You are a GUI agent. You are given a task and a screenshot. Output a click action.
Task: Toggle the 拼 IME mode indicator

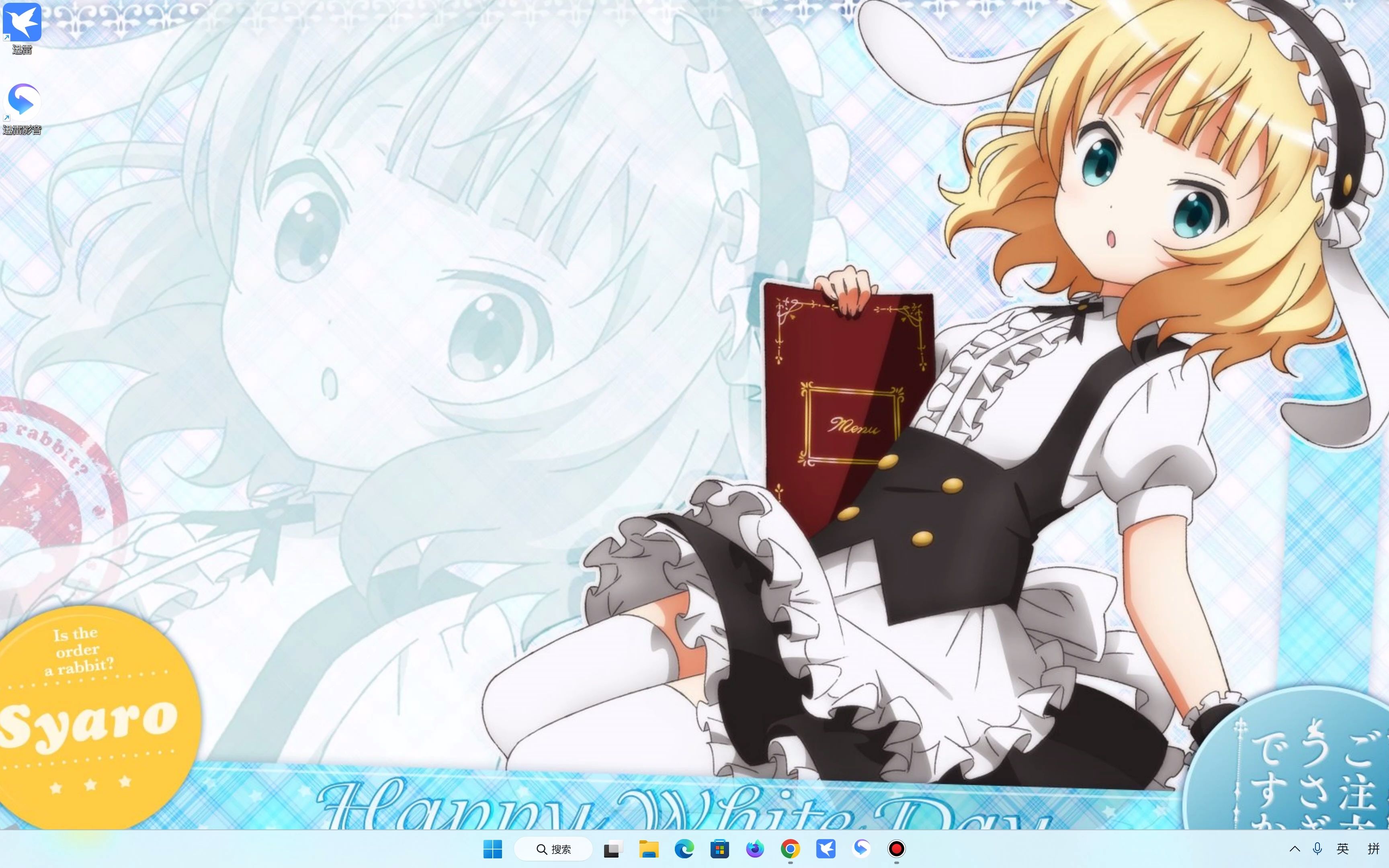[x=1373, y=849]
